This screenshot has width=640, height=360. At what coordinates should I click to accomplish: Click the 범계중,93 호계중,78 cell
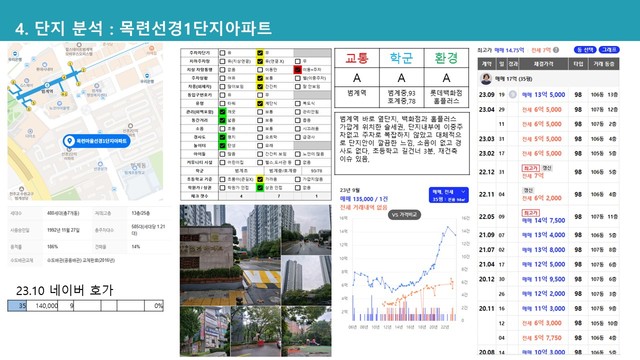[x=402, y=97]
